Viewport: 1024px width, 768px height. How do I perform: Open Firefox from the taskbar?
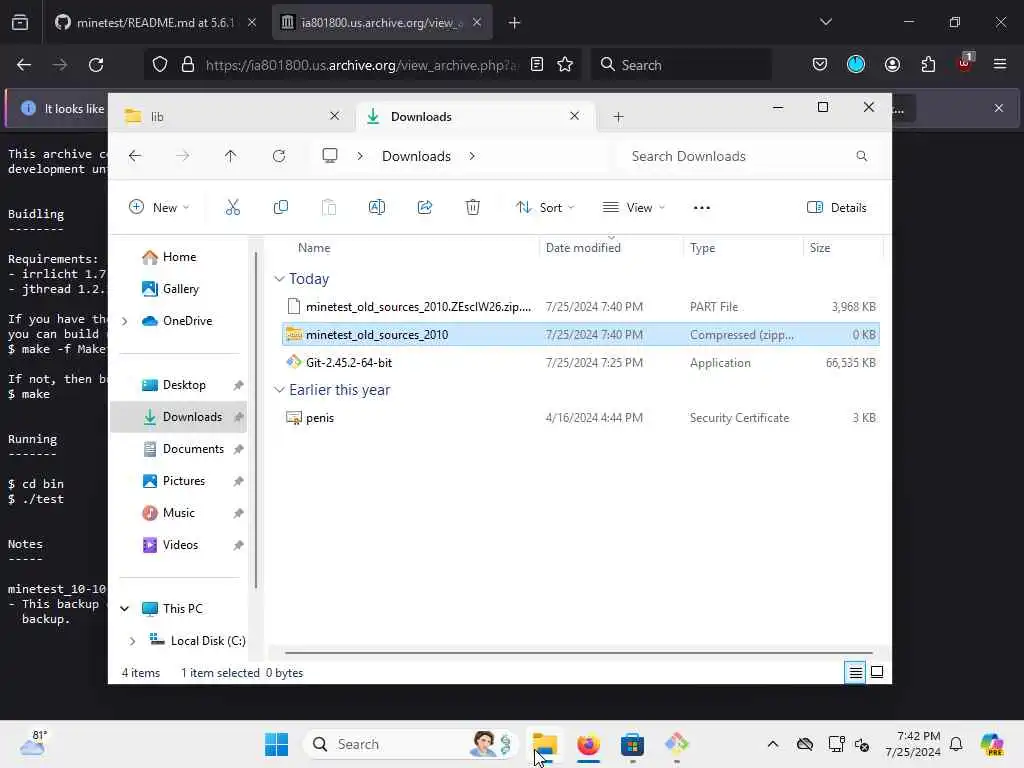click(x=588, y=744)
